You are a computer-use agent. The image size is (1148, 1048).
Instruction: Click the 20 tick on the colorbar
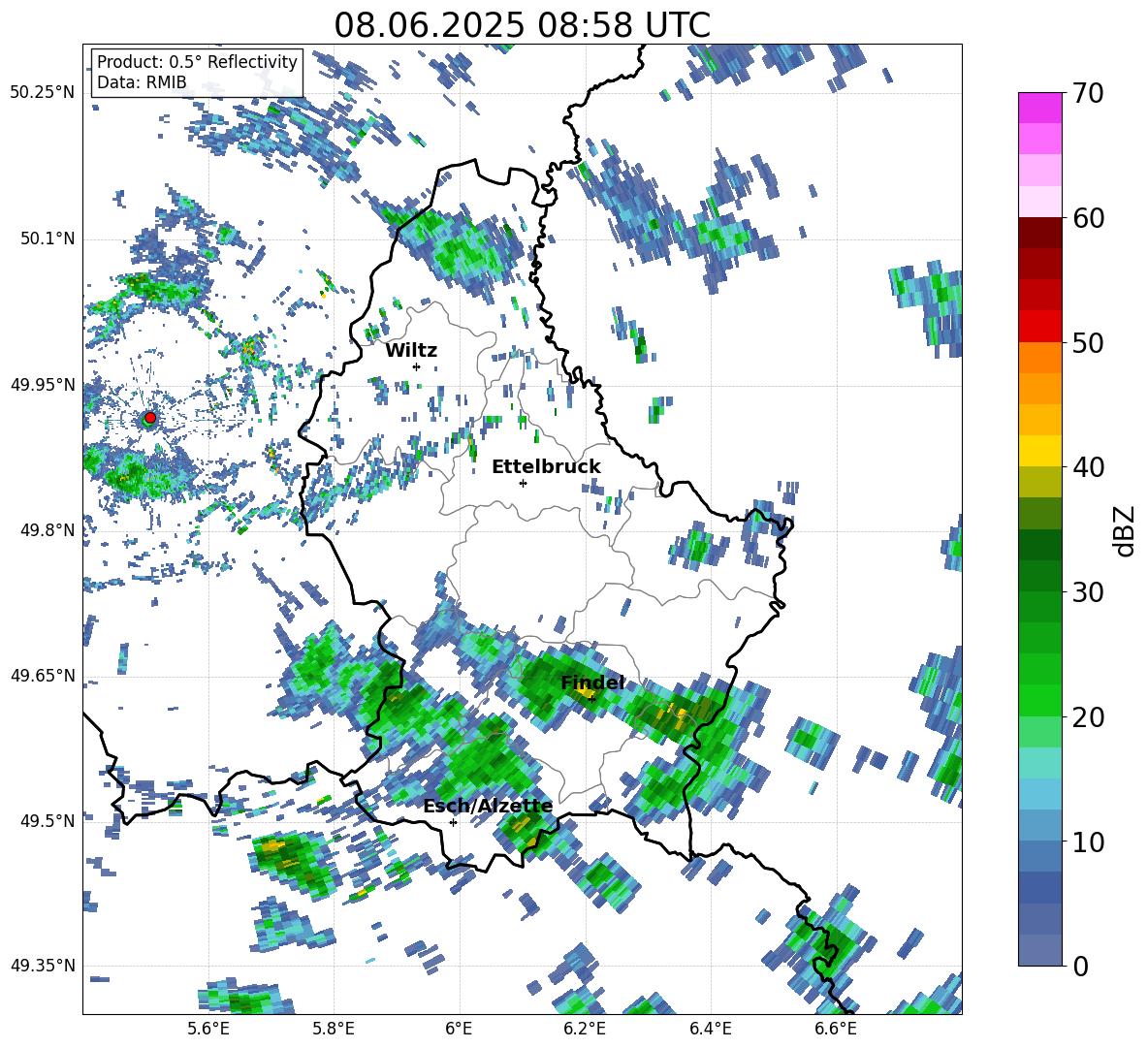1087,717
